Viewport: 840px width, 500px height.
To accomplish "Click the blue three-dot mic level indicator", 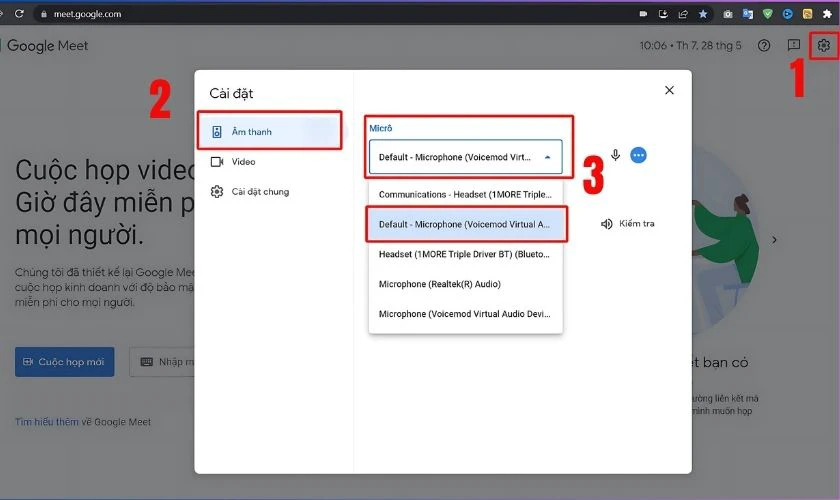I will 638,155.
